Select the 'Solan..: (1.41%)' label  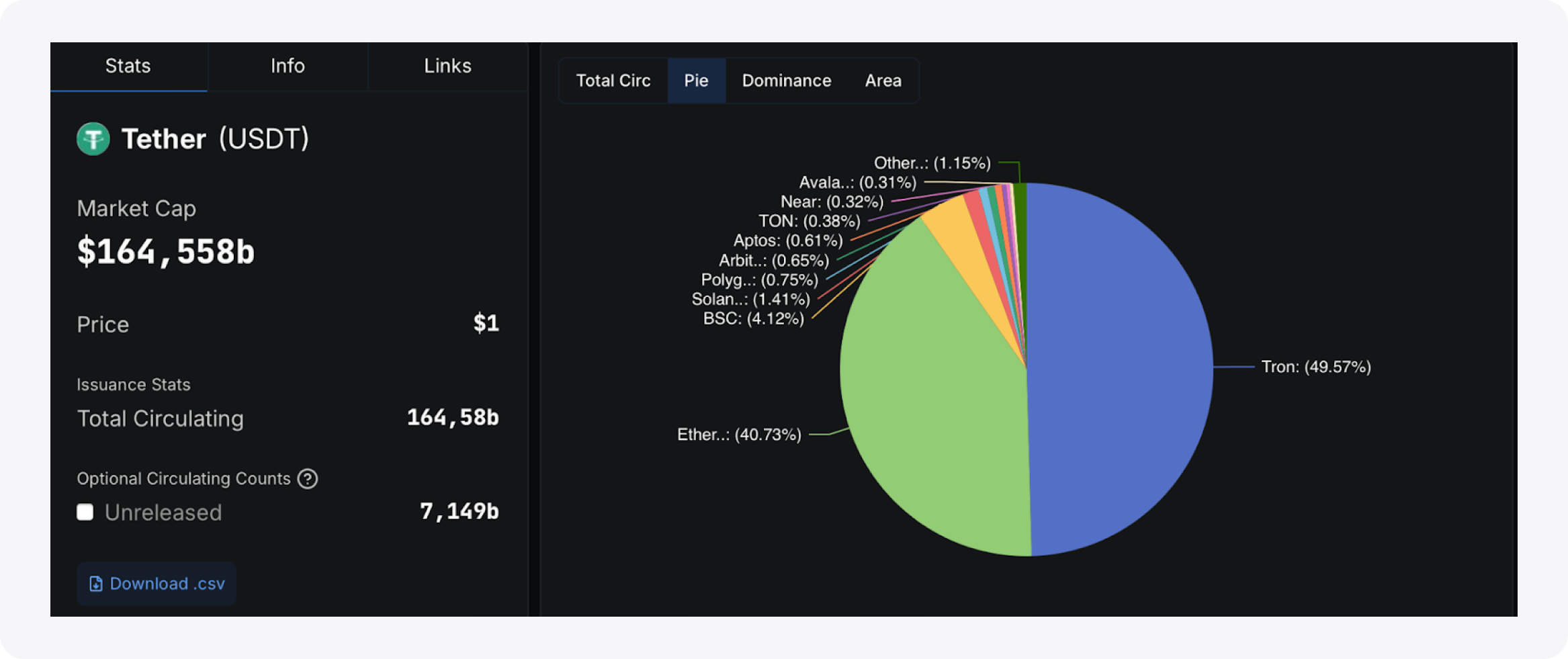[751, 299]
